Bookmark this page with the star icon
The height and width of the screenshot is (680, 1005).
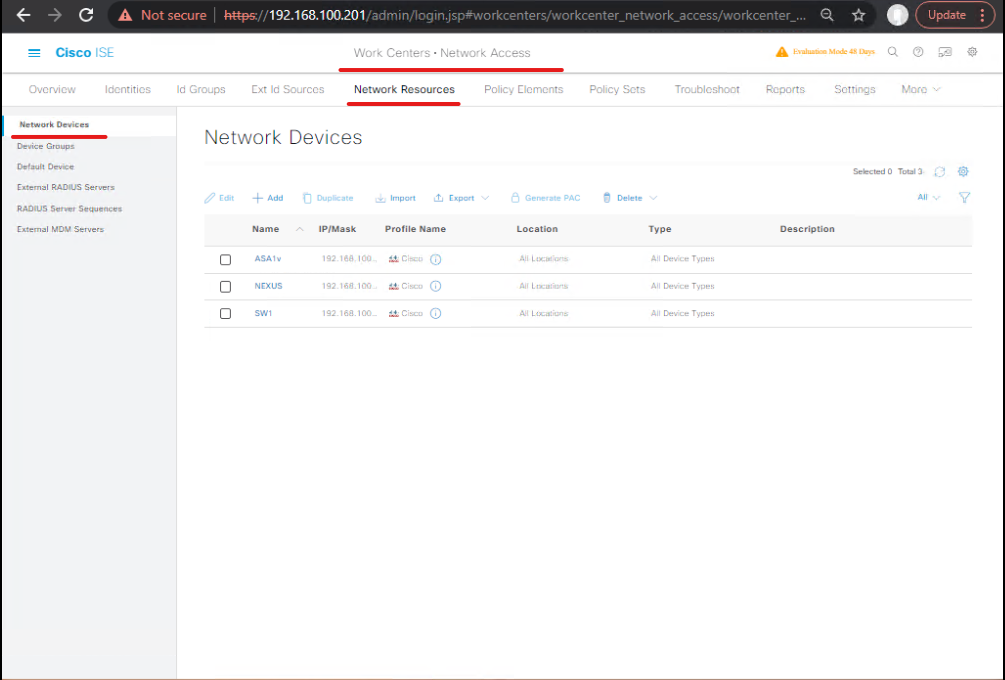tap(859, 15)
